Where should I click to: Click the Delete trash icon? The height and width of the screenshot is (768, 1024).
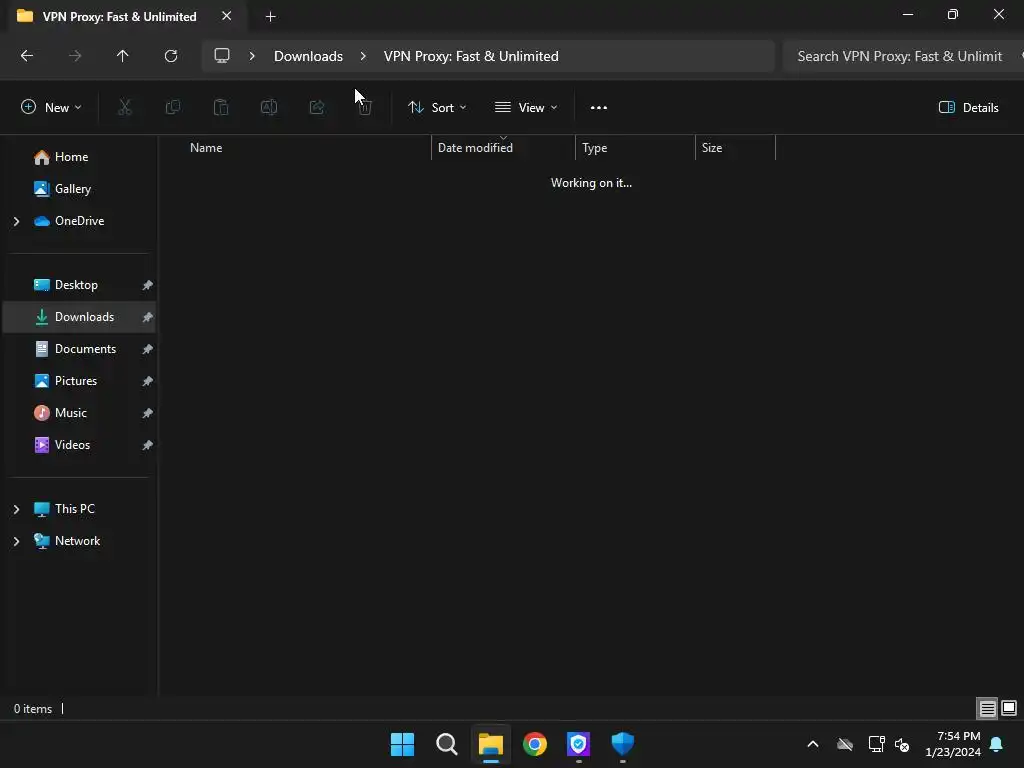pos(365,107)
